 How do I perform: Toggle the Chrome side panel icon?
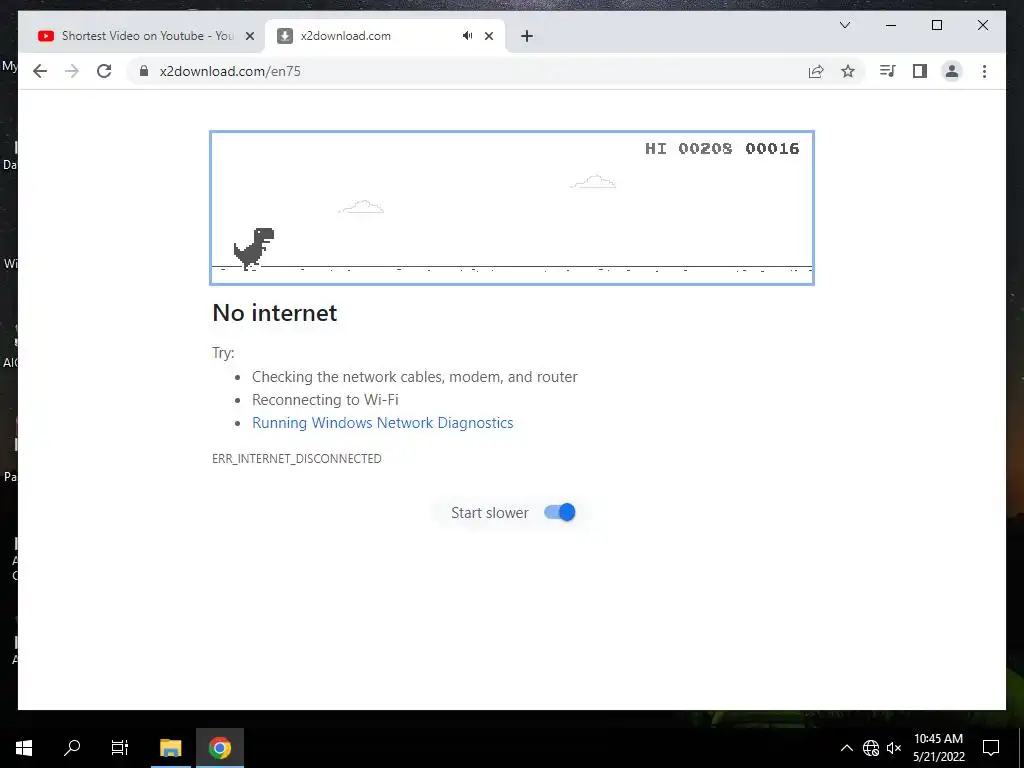click(x=920, y=71)
